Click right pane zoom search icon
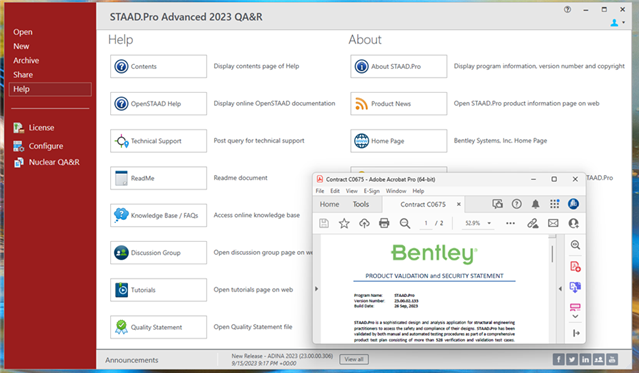The image size is (639, 373). pyautogui.click(x=575, y=245)
